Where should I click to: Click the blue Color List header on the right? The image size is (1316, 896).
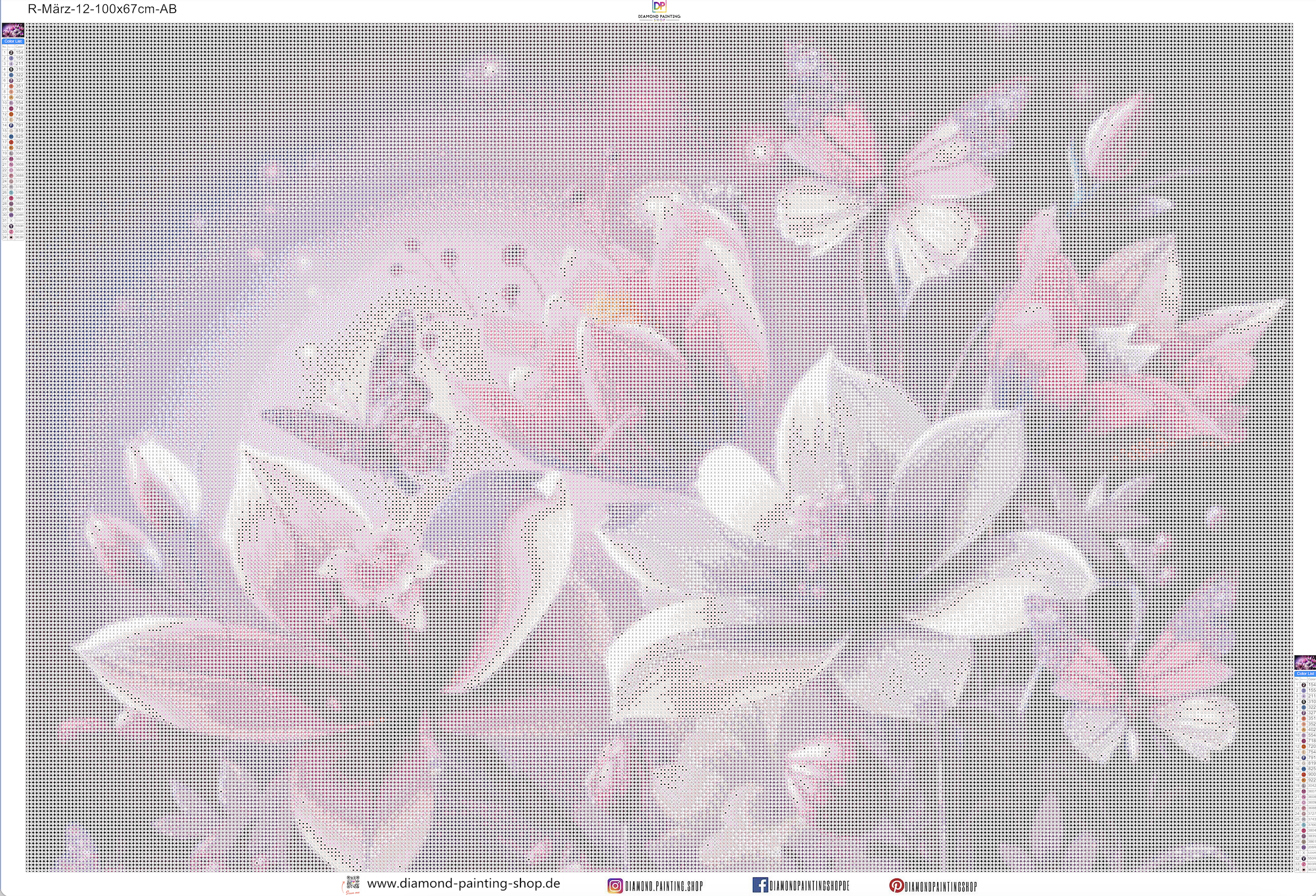click(1305, 674)
